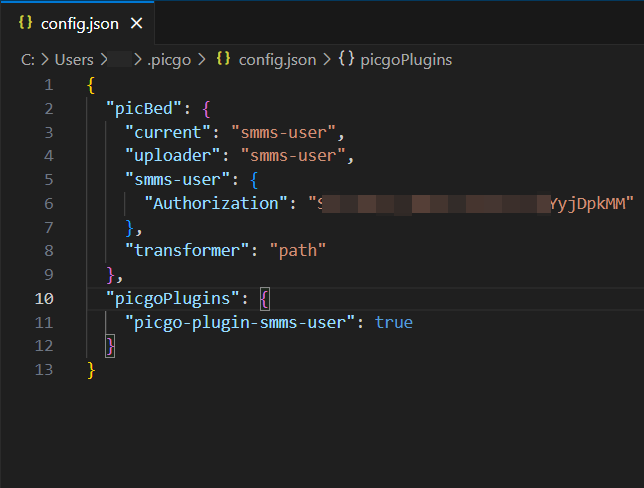Click the "smms-user" value on line 3
This screenshot has height=488, width=644.
pos(283,133)
